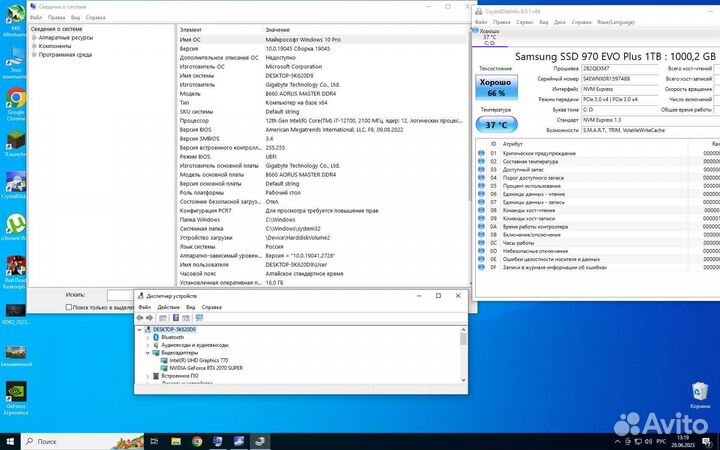Click the 'Этот компьютер' desktop icon
This screenshot has width=720, height=450.
tap(15, 62)
